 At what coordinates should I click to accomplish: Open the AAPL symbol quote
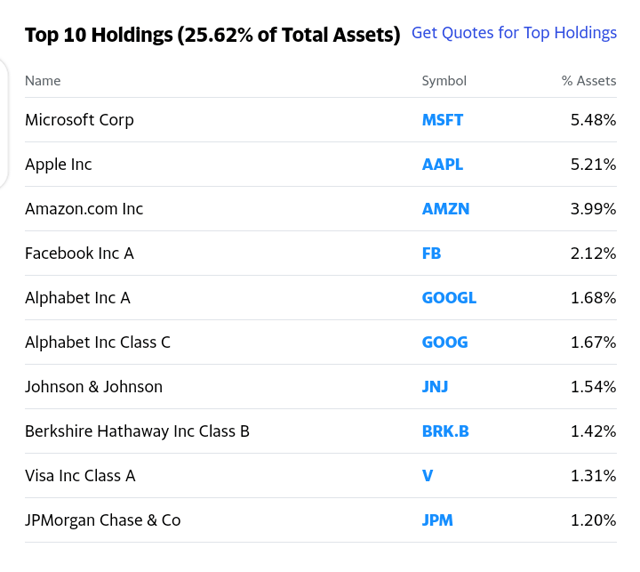click(x=442, y=164)
